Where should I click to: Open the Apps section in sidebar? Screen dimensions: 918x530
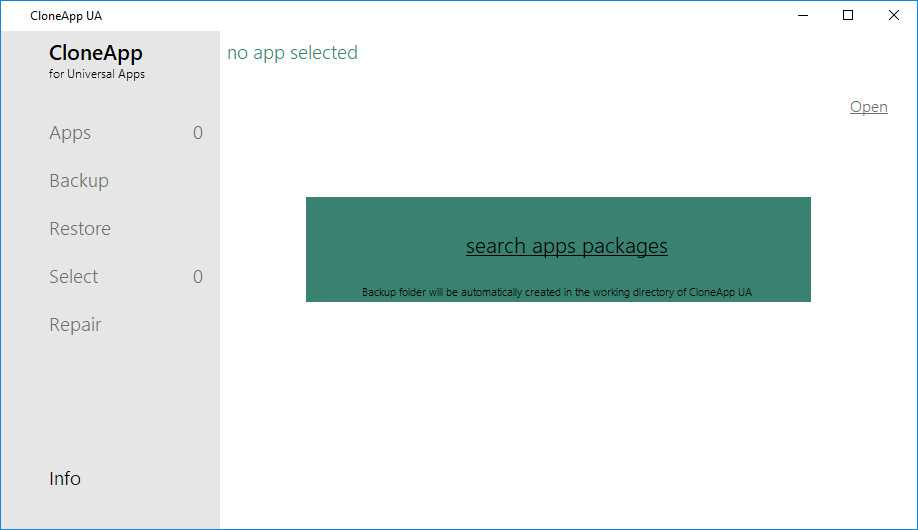click(x=70, y=133)
